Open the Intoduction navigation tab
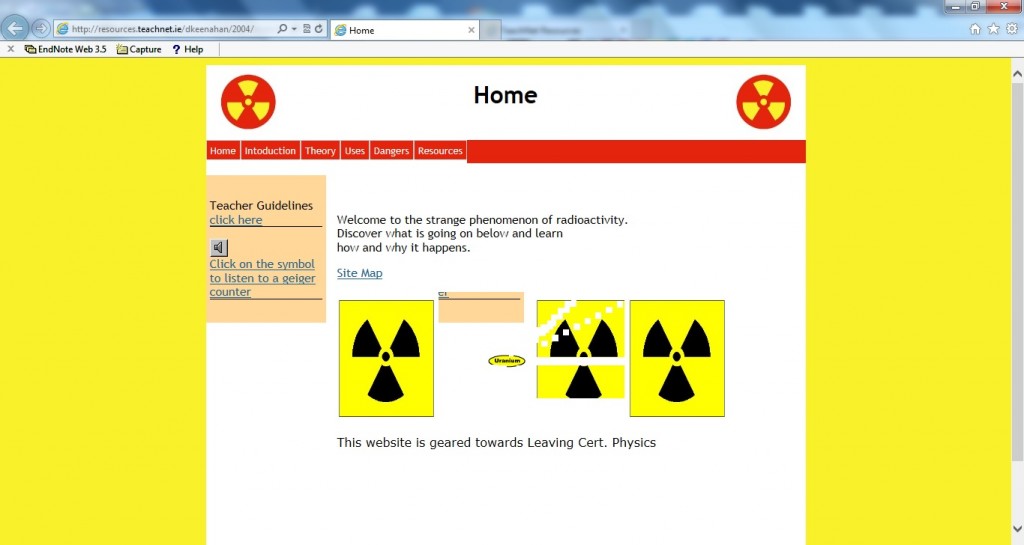The width and height of the screenshot is (1024, 545). click(270, 151)
